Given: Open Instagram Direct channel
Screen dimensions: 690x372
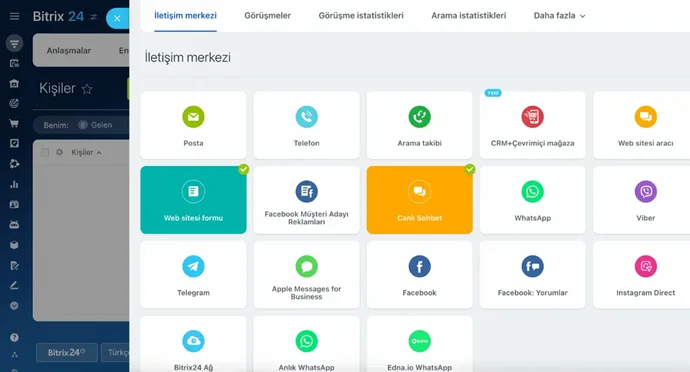Looking at the screenshot, I should coord(645,275).
